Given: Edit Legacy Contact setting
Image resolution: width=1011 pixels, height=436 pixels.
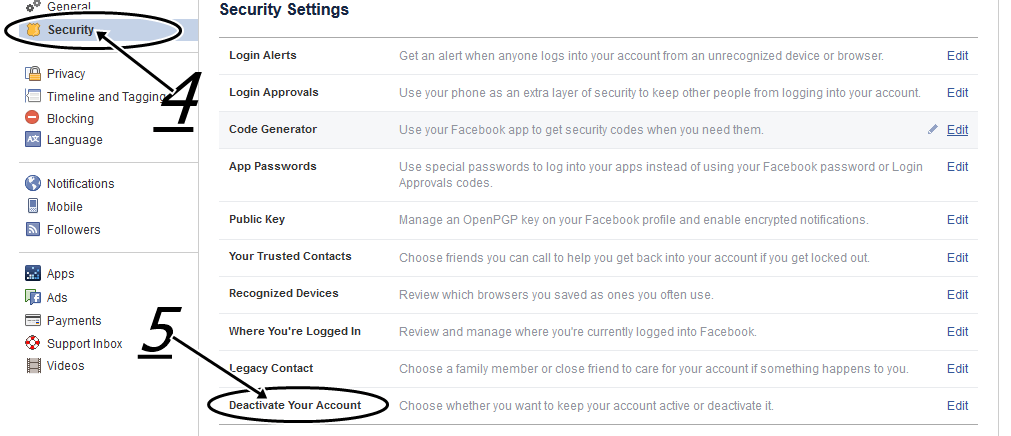Looking at the screenshot, I should pyautogui.click(x=957, y=368).
